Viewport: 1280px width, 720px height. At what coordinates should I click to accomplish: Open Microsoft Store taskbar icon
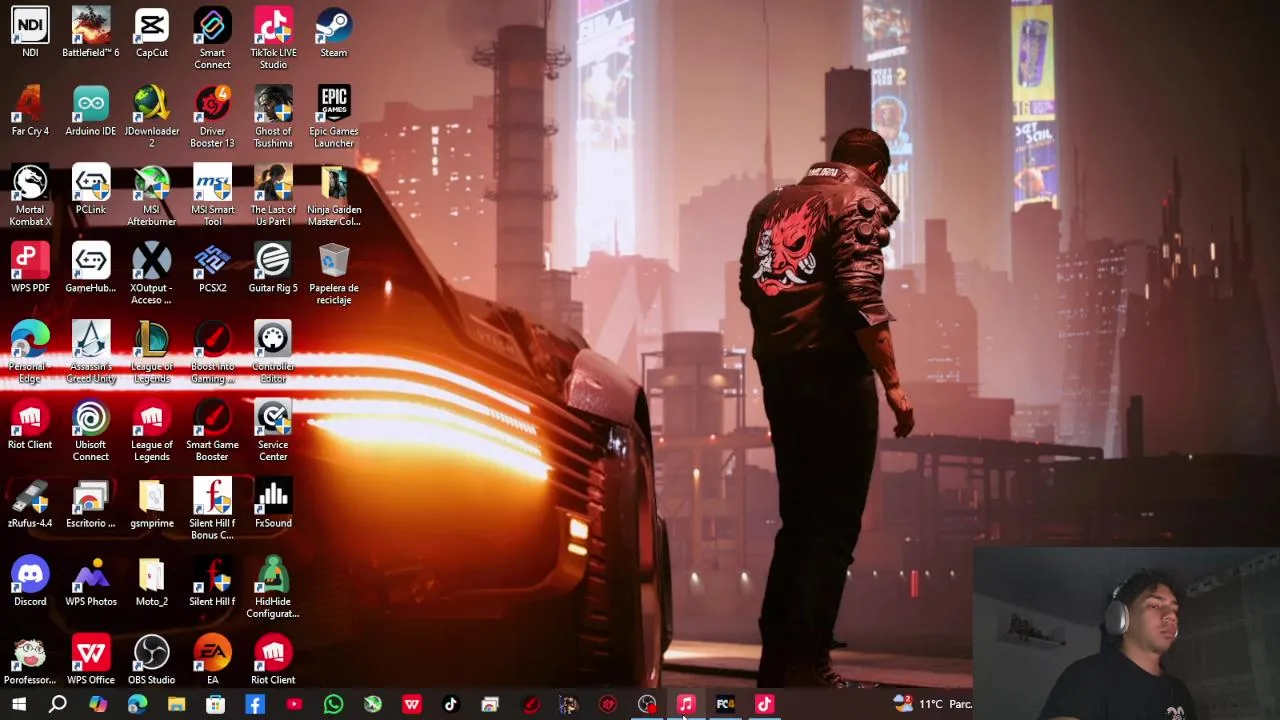coord(215,705)
